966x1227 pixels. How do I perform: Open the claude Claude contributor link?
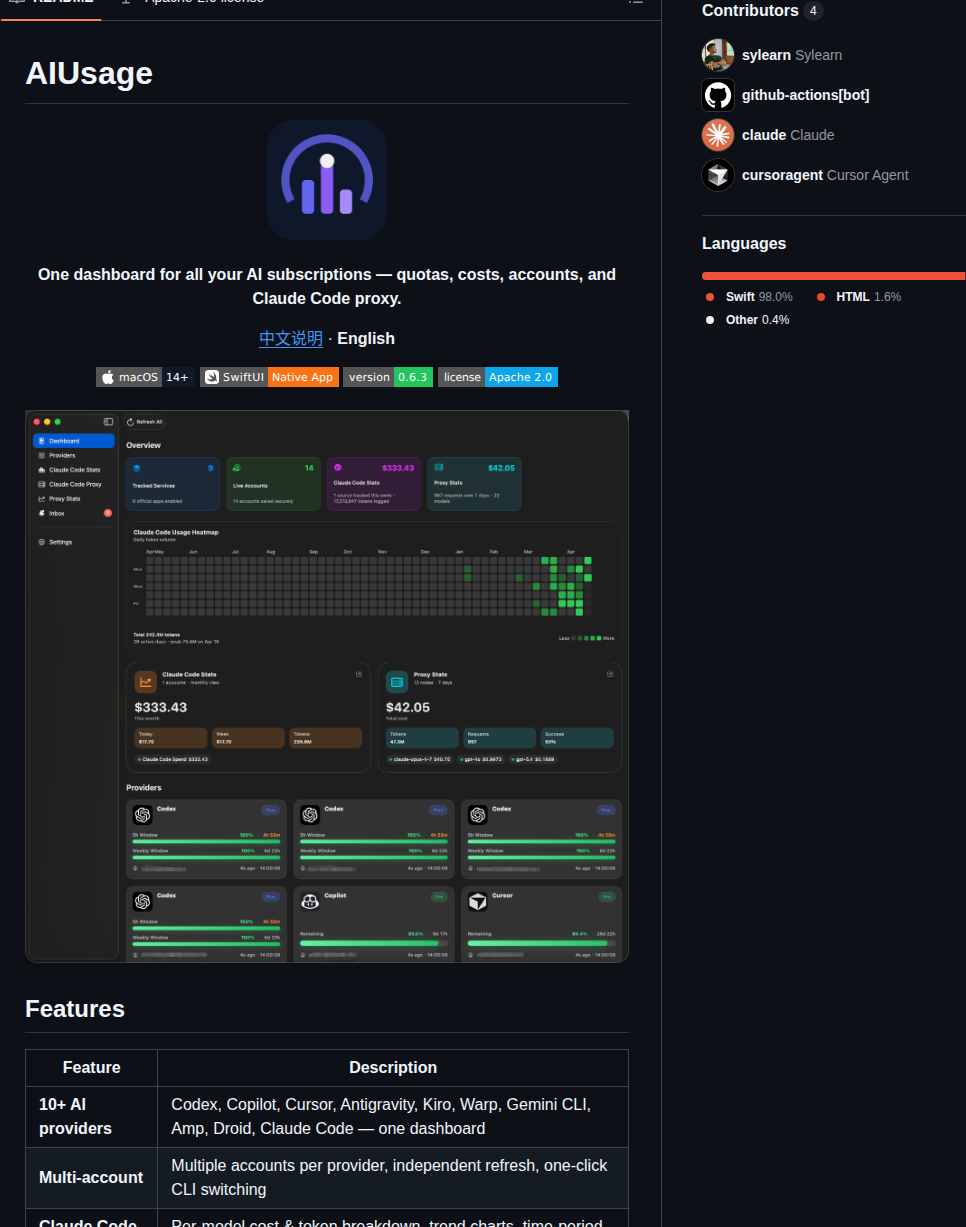(788, 135)
